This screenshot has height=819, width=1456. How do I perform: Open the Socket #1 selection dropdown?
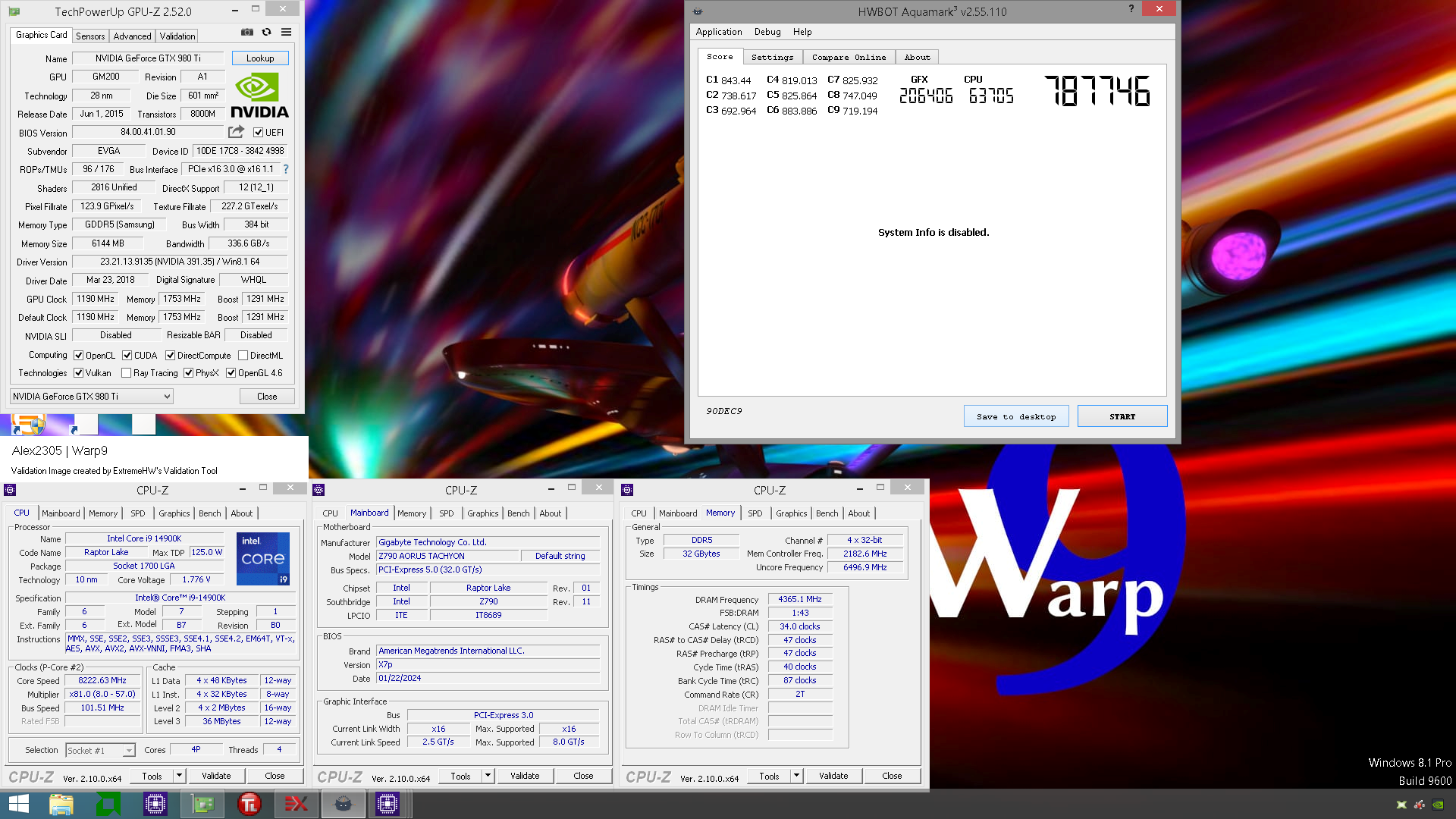[x=100, y=750]
